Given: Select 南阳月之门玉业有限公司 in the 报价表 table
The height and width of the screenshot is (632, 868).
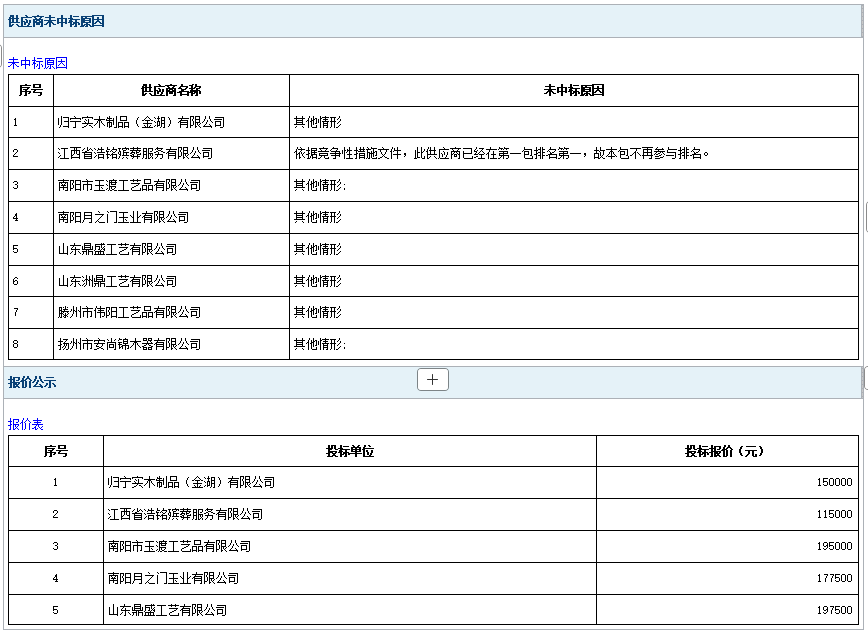Looking at the screenshot, I should [x=173, y=579].
